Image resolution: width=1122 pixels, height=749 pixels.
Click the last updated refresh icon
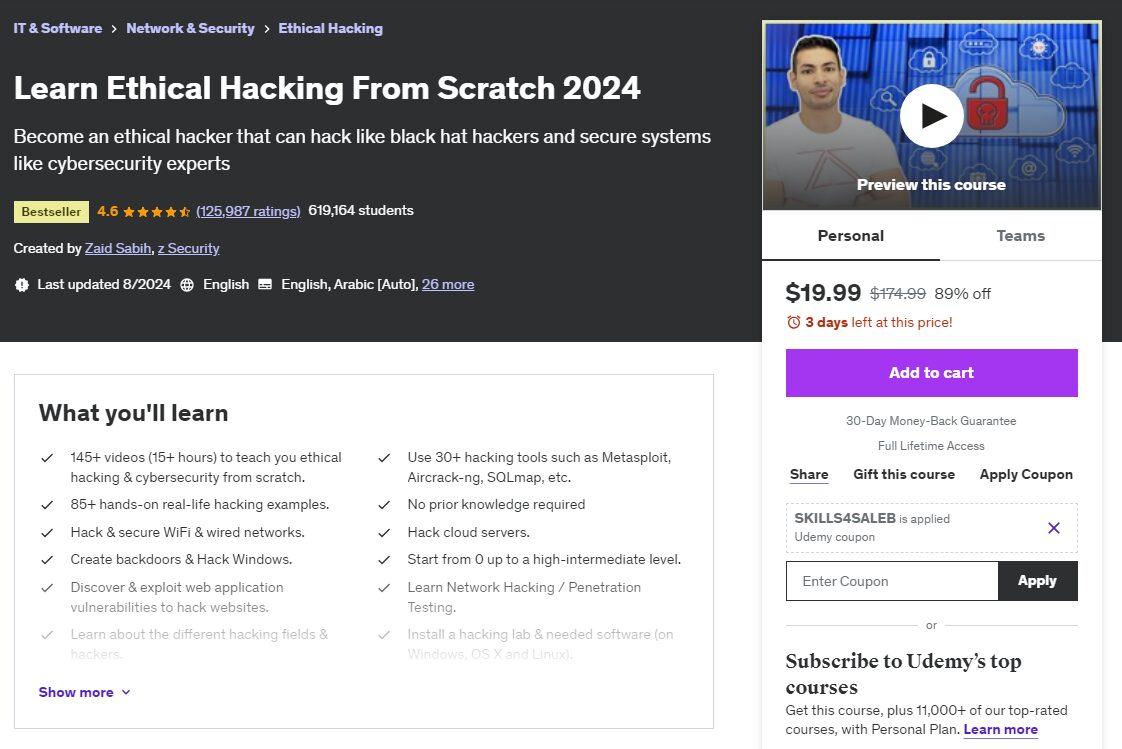pos(21,284)
